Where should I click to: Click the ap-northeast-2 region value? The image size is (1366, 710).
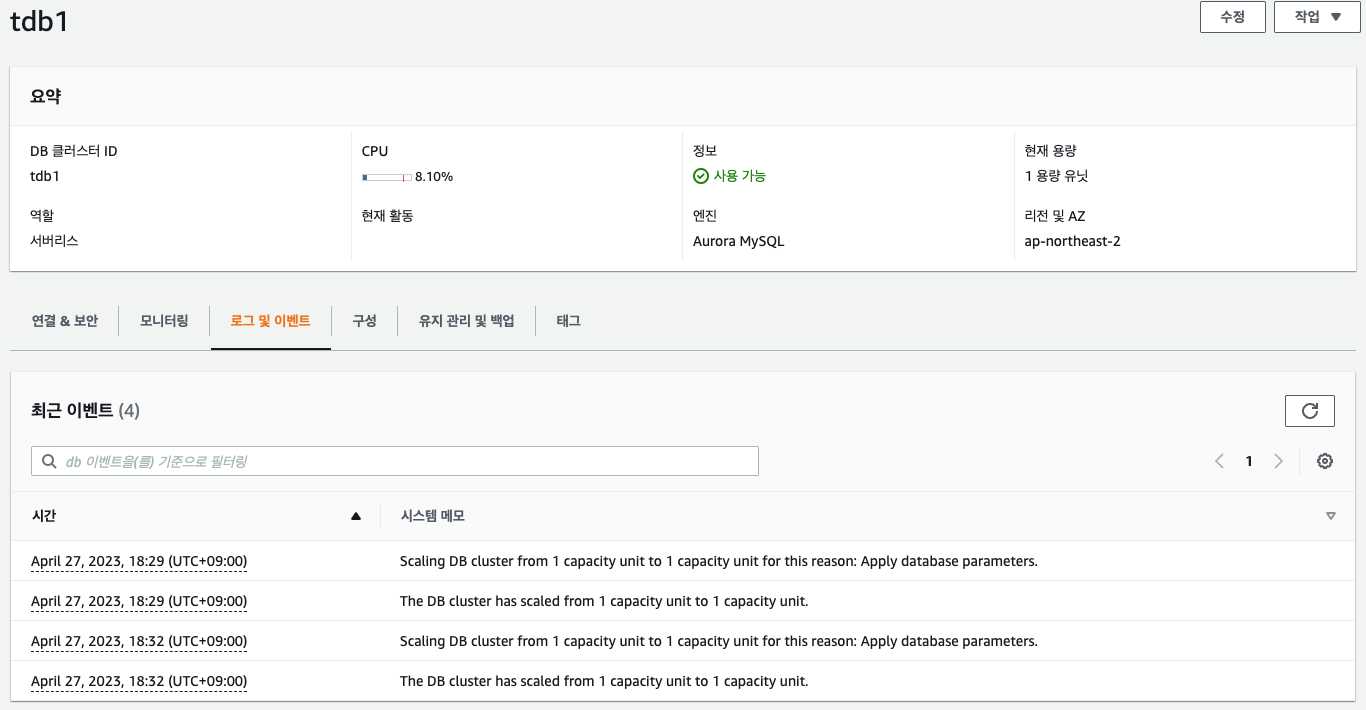tap(1072, 241)
